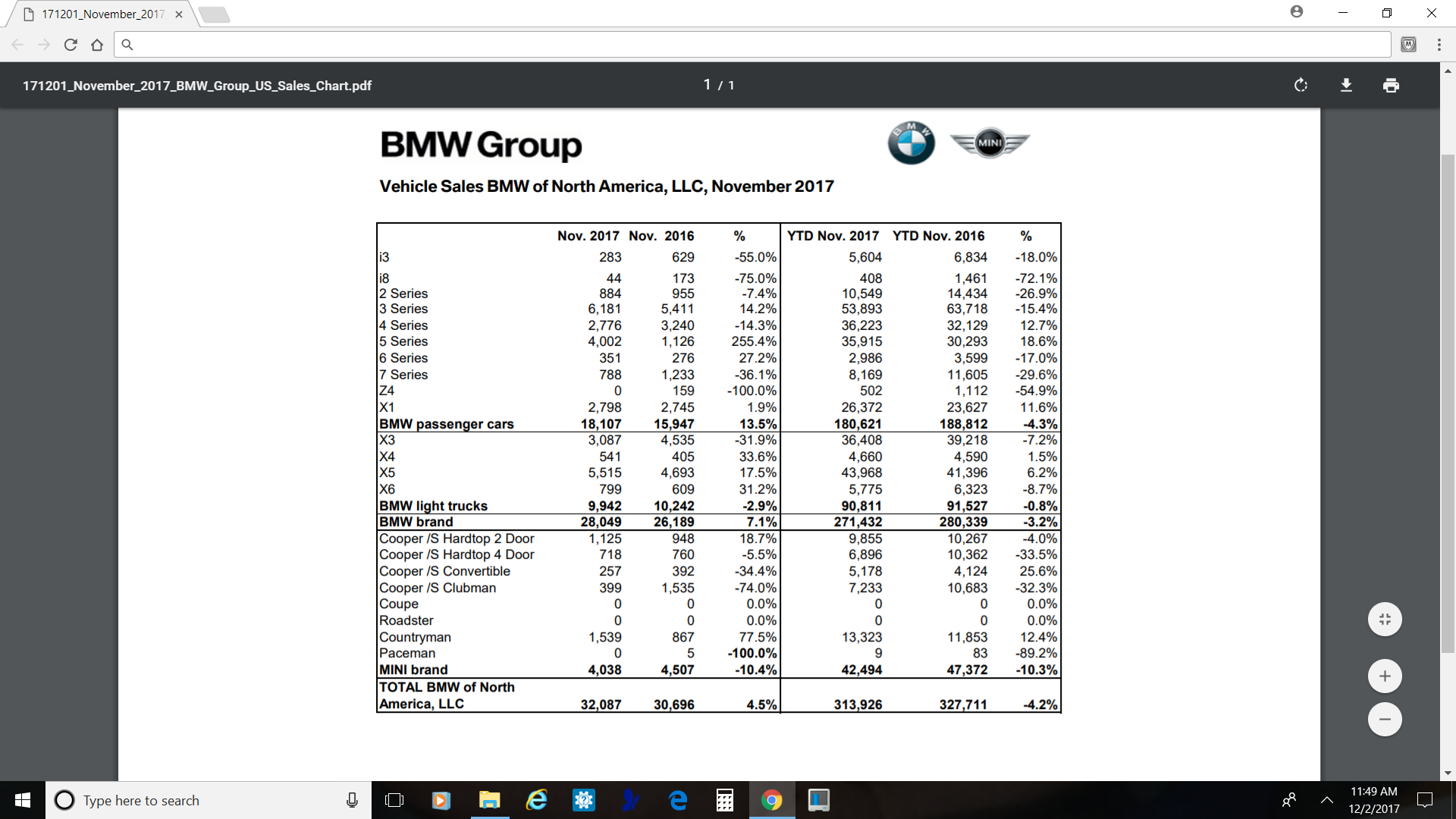Print the PDF document

[x=1391, y=85]
